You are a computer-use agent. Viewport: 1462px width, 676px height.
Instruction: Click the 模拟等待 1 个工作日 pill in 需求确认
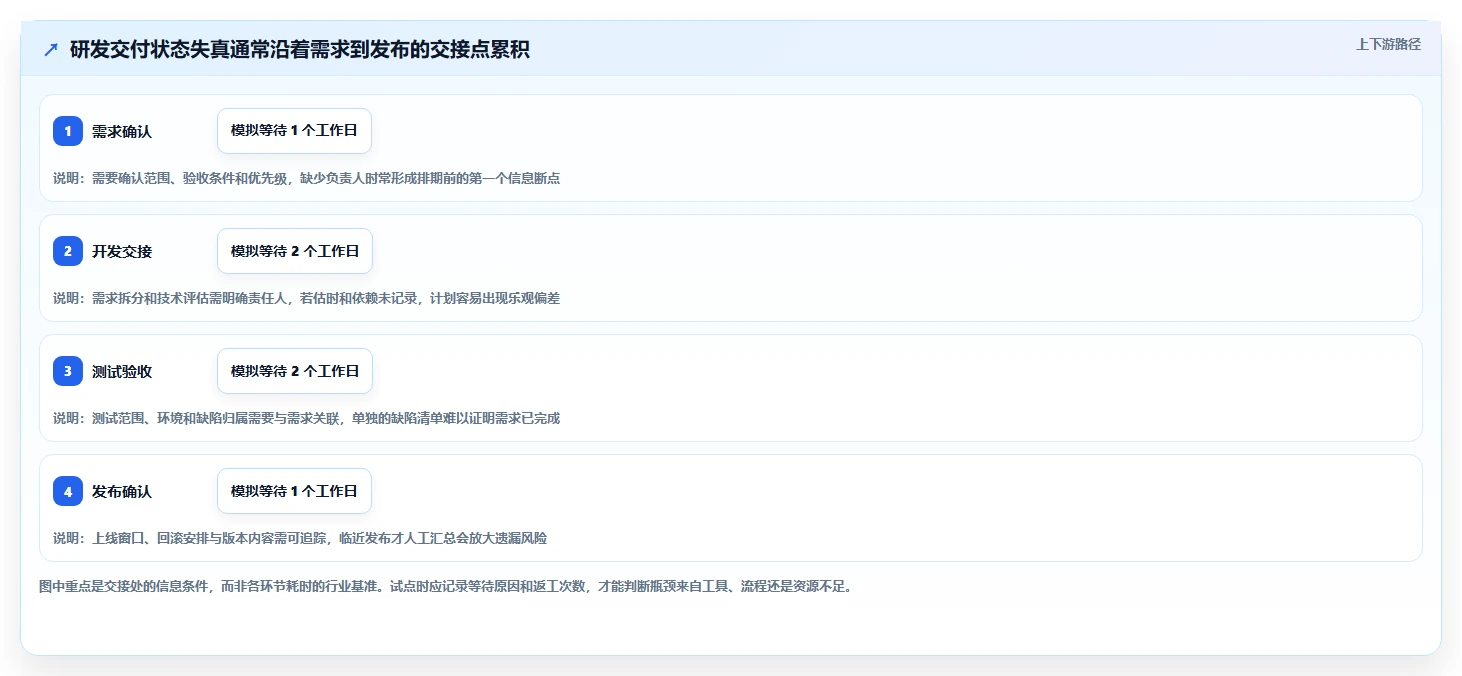(294, 131)
